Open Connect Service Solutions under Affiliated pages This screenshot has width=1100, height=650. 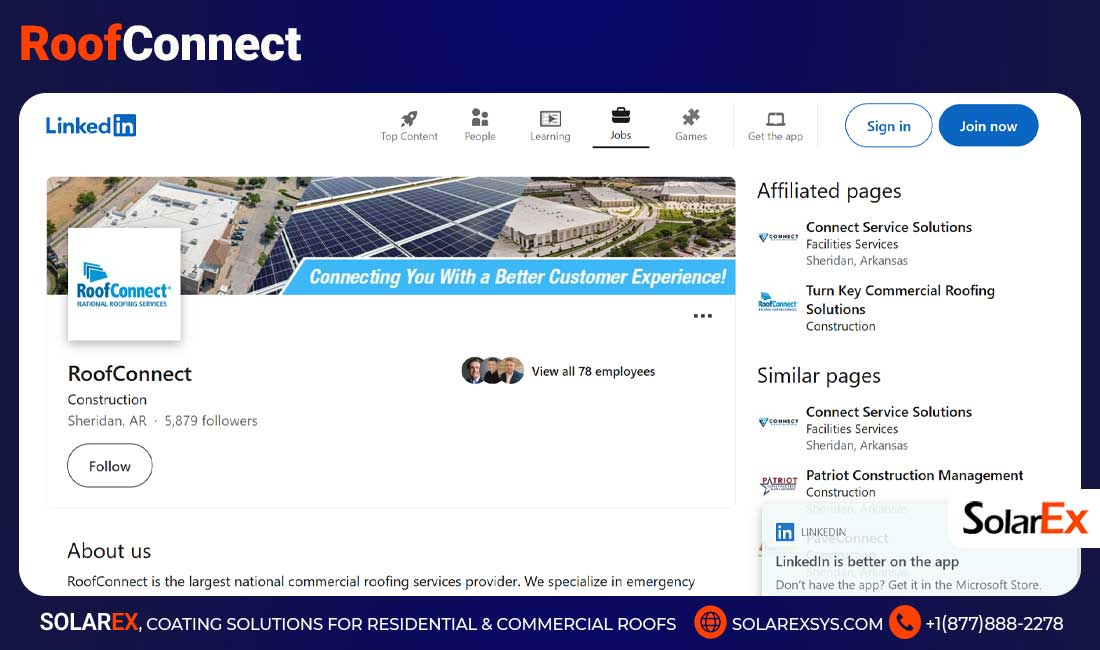pyautogui.click(x=889, y=227)
